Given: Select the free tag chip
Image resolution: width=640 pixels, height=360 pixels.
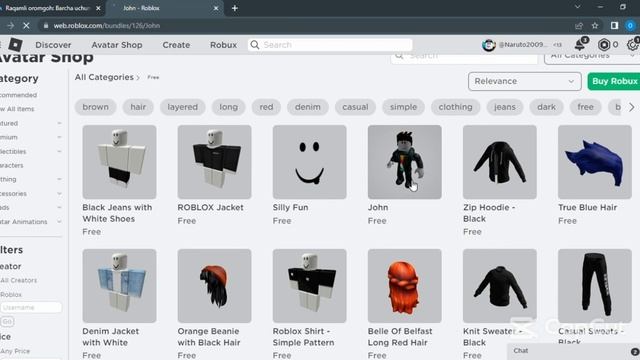Looking at the screenshot, I should [x=585, y=107].
